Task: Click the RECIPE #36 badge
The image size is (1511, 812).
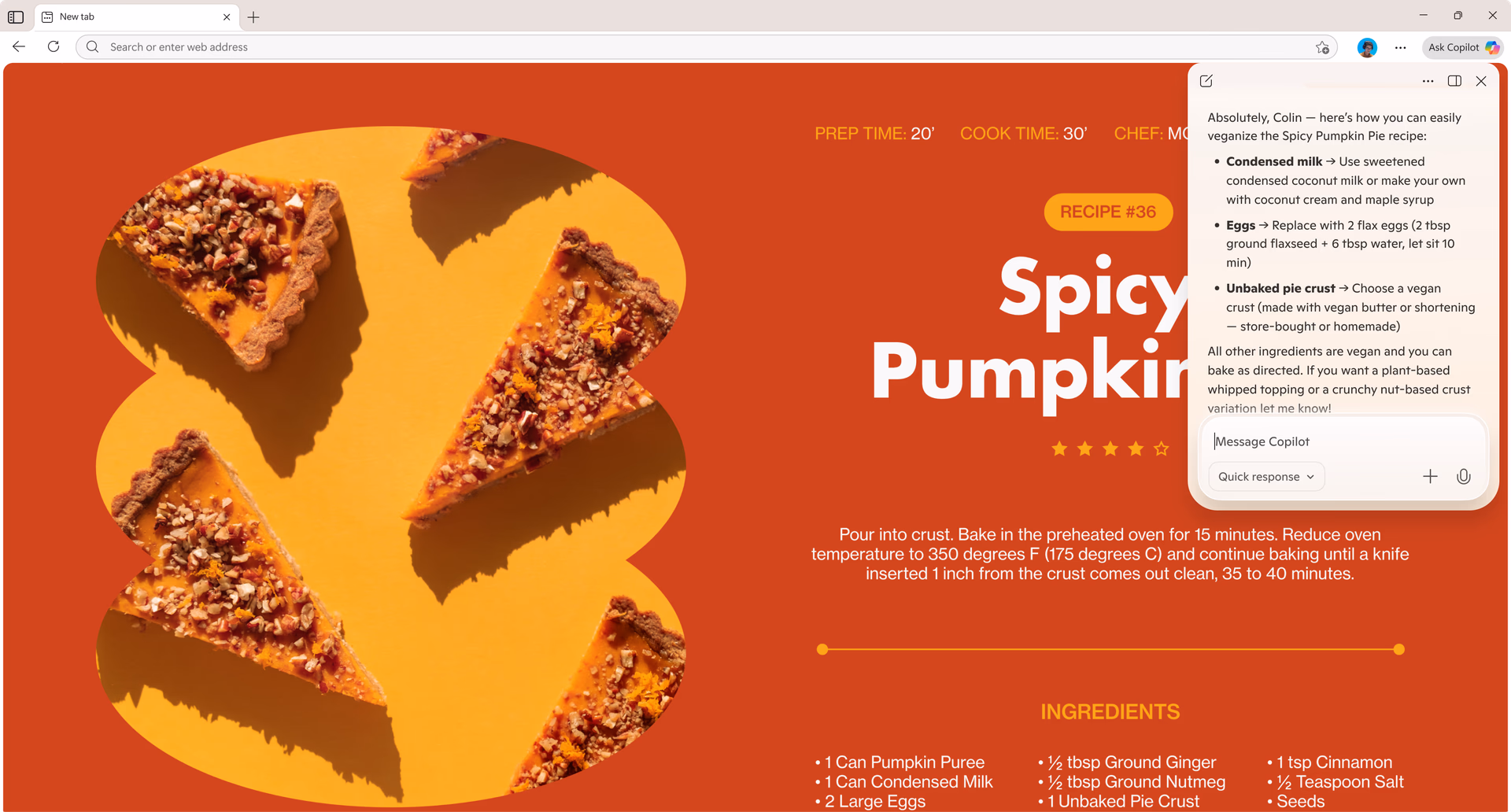Action: pyautogui.click(x=1108, y=212)
